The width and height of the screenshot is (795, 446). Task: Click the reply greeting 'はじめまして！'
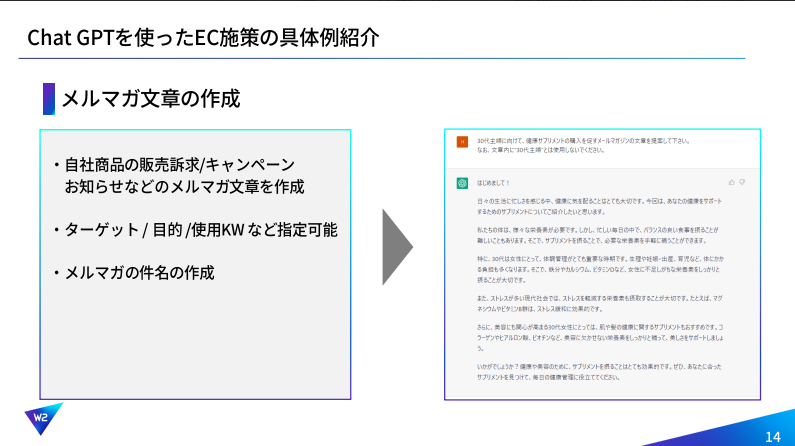493,183
